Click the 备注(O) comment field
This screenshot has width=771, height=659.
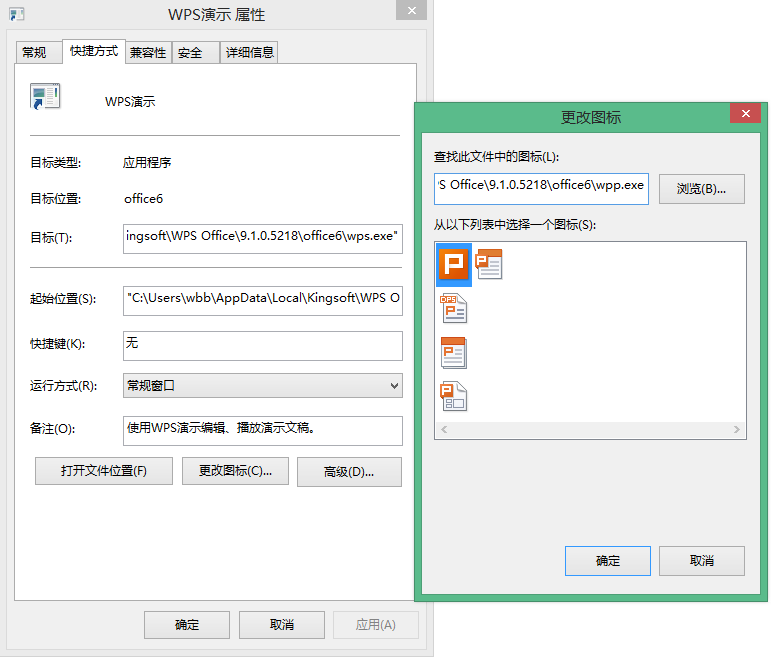pyautogui.click(x=263, y=431)
